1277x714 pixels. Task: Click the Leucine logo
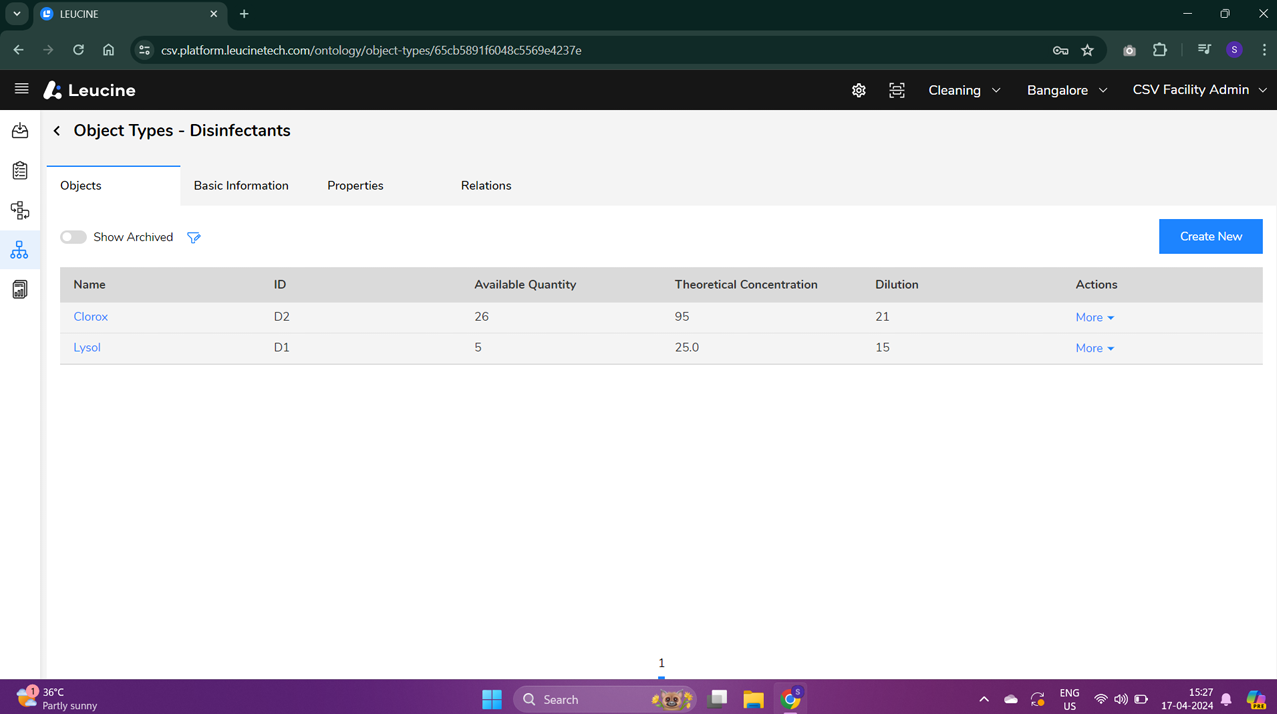click(90, 90)
